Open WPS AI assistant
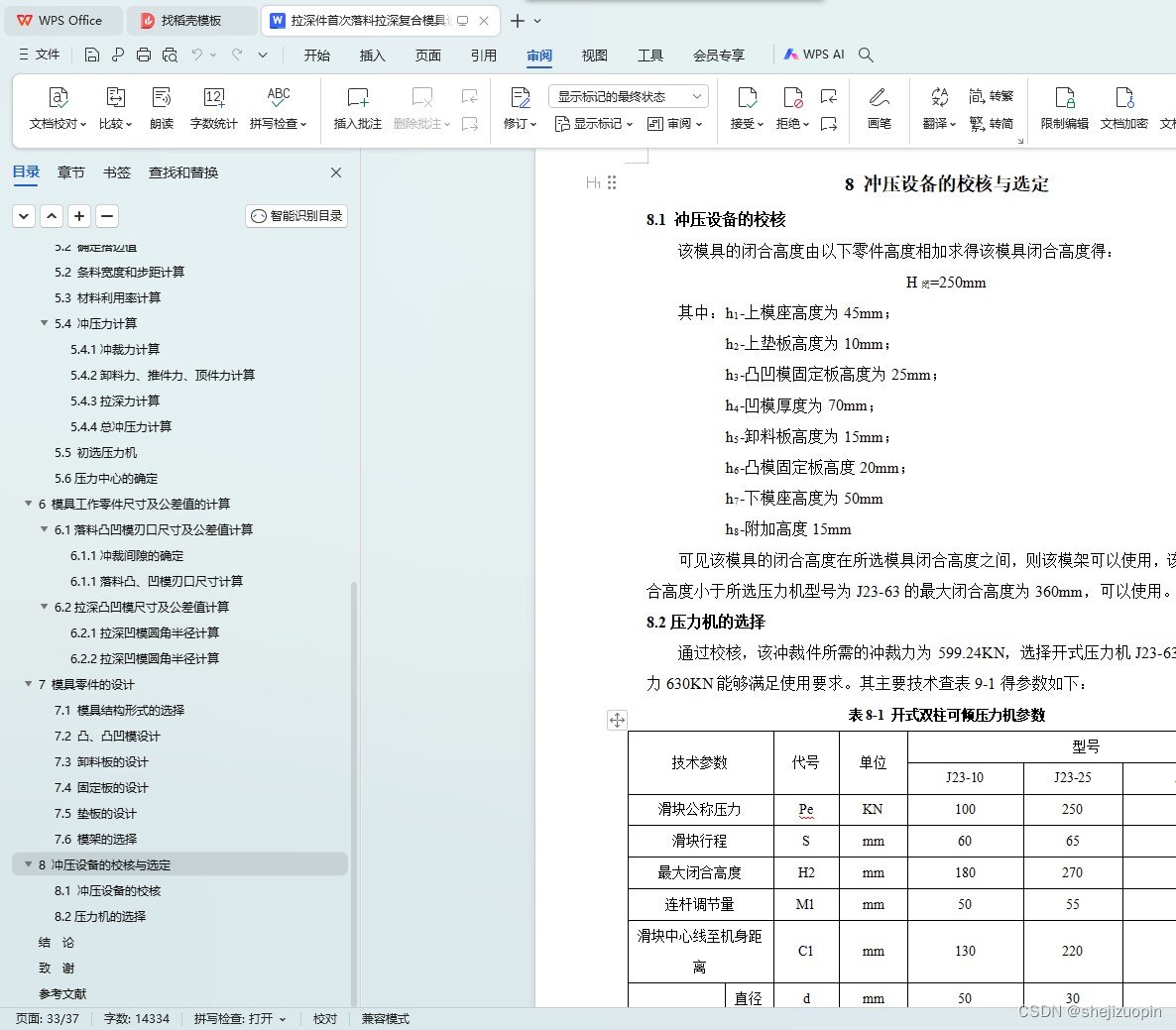 (814, 55)
